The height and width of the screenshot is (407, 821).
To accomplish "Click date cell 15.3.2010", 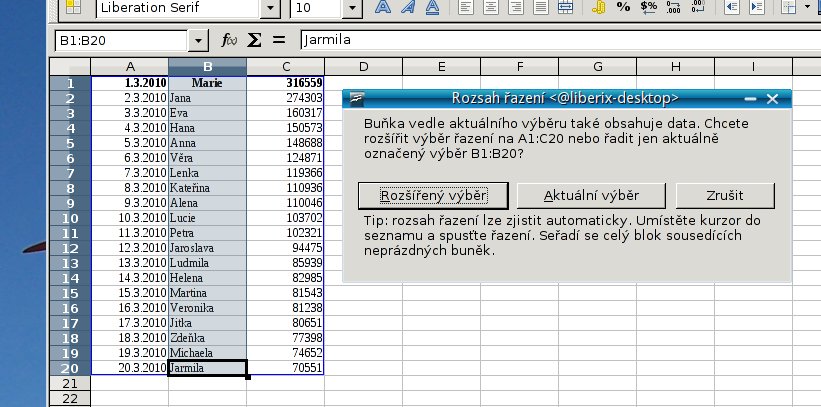I will click(x=130, y=293).
